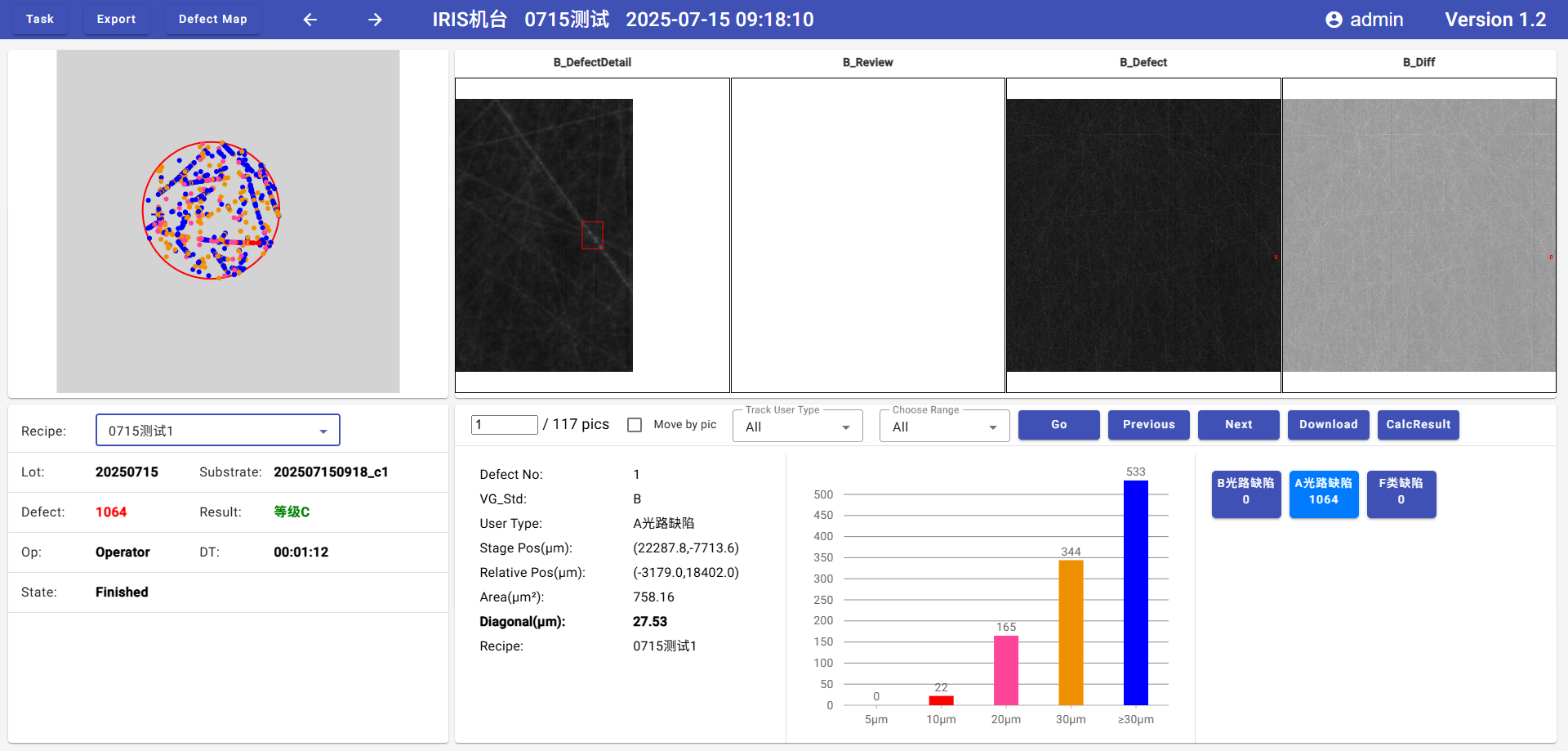Click the orange 30μm histogram bar
This screenshot has height=751, width=1568.
tap(1071, 633)
